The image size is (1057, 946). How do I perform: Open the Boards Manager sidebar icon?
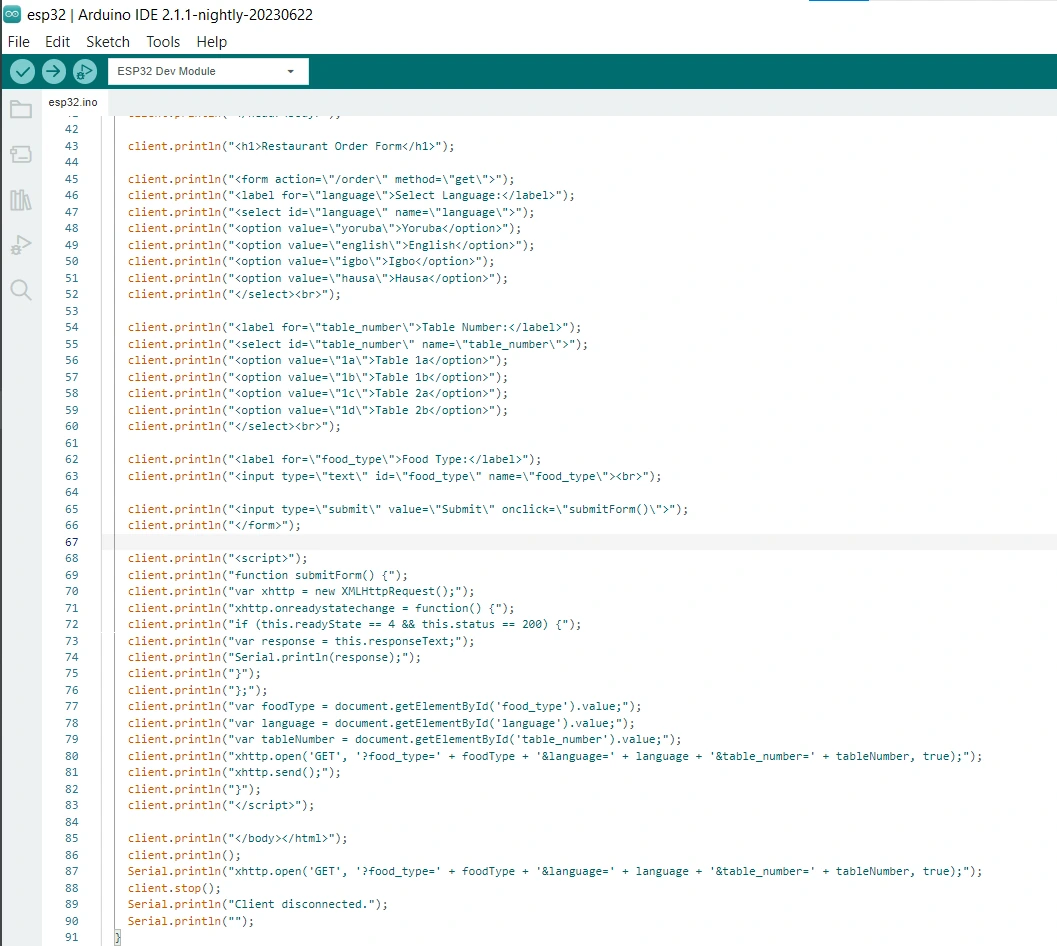coord(21,154)
